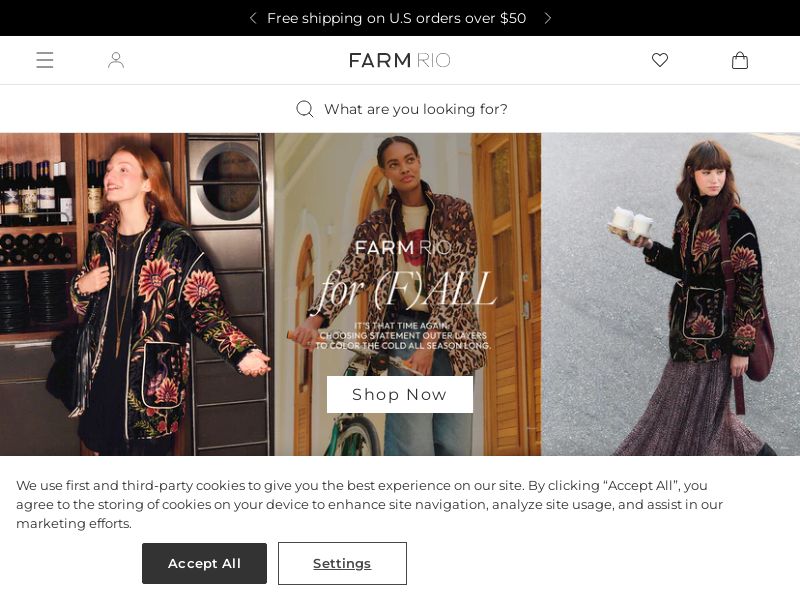Open the shopping bag

point(740,60)
